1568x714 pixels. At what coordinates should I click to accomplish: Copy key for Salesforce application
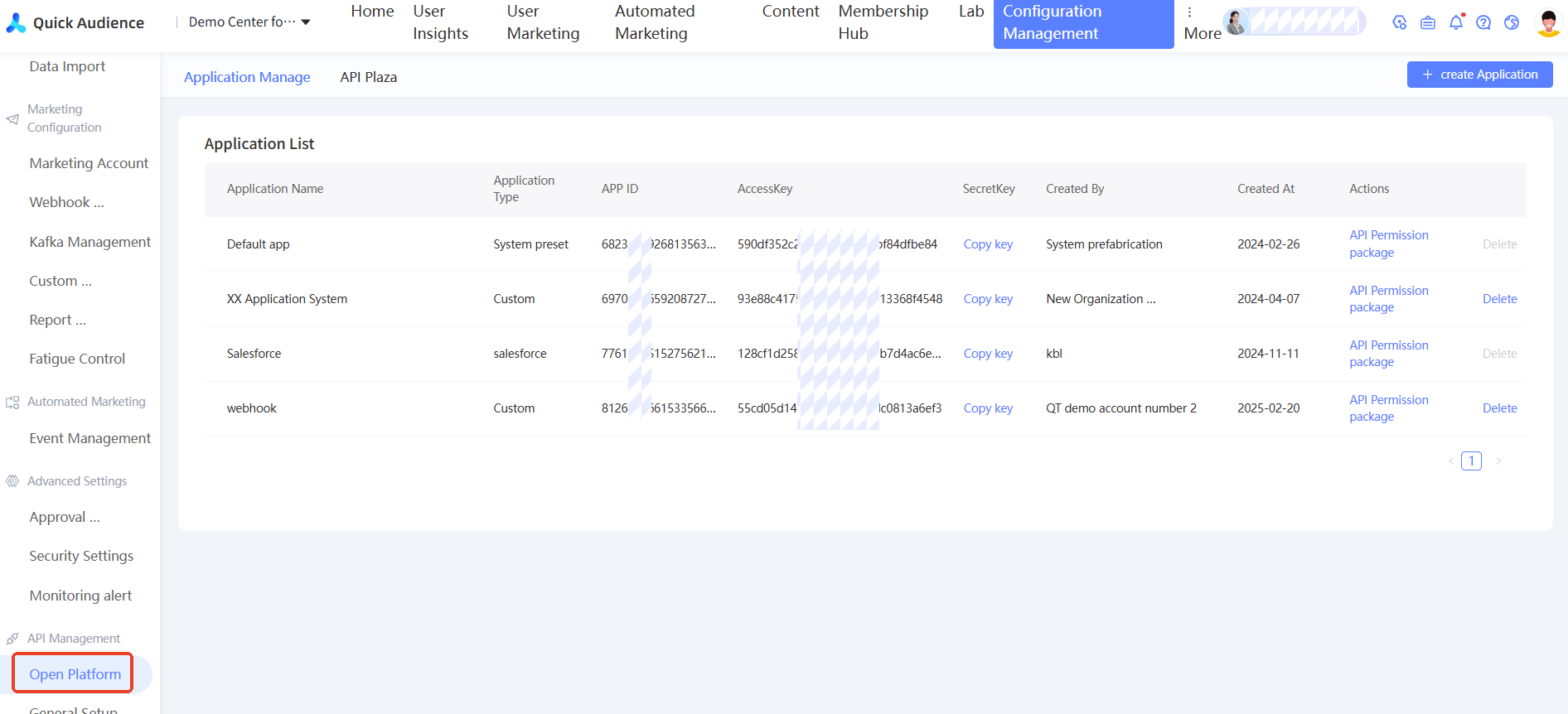click(988, 354)
